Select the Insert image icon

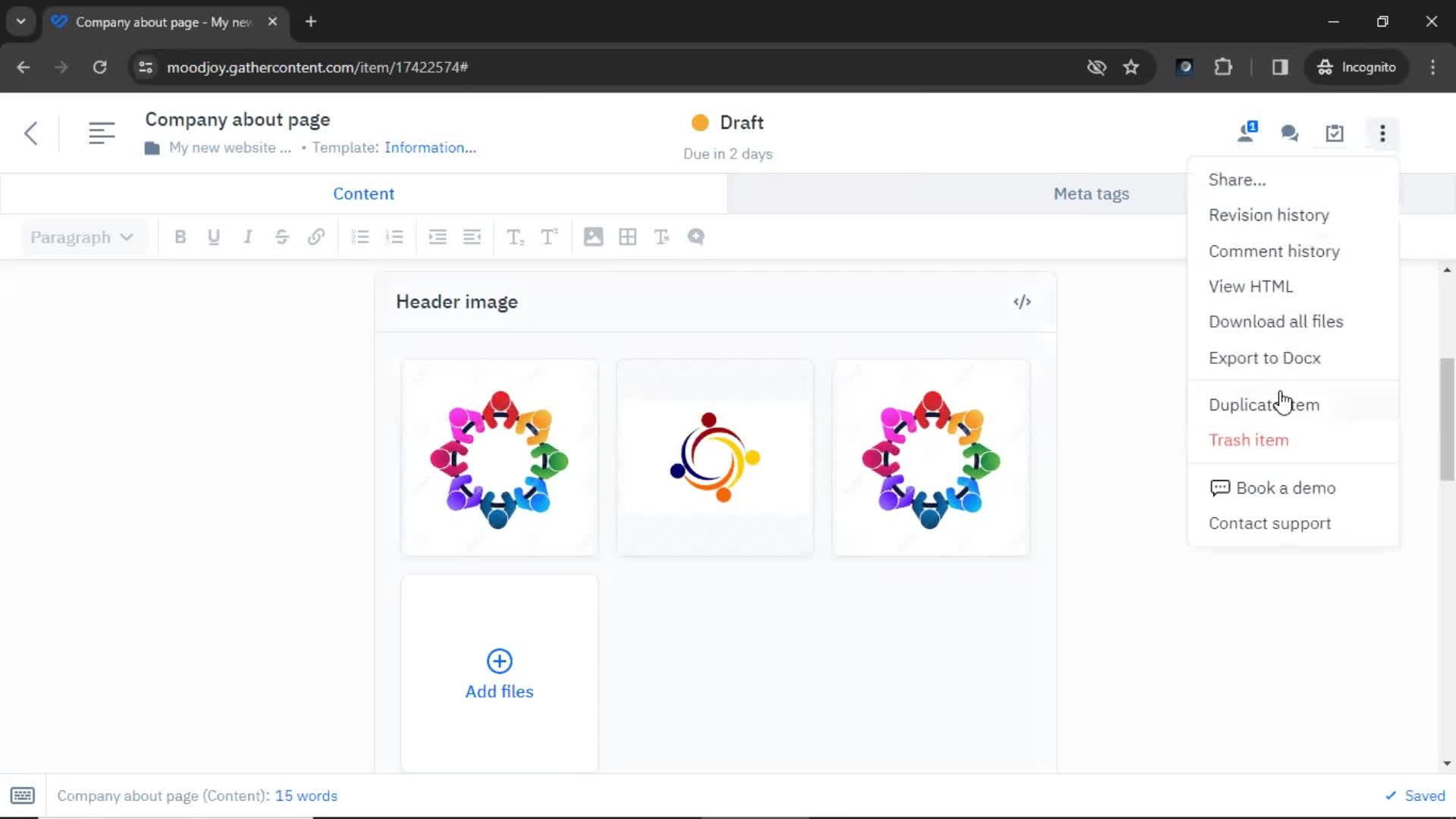click(592, 237)
